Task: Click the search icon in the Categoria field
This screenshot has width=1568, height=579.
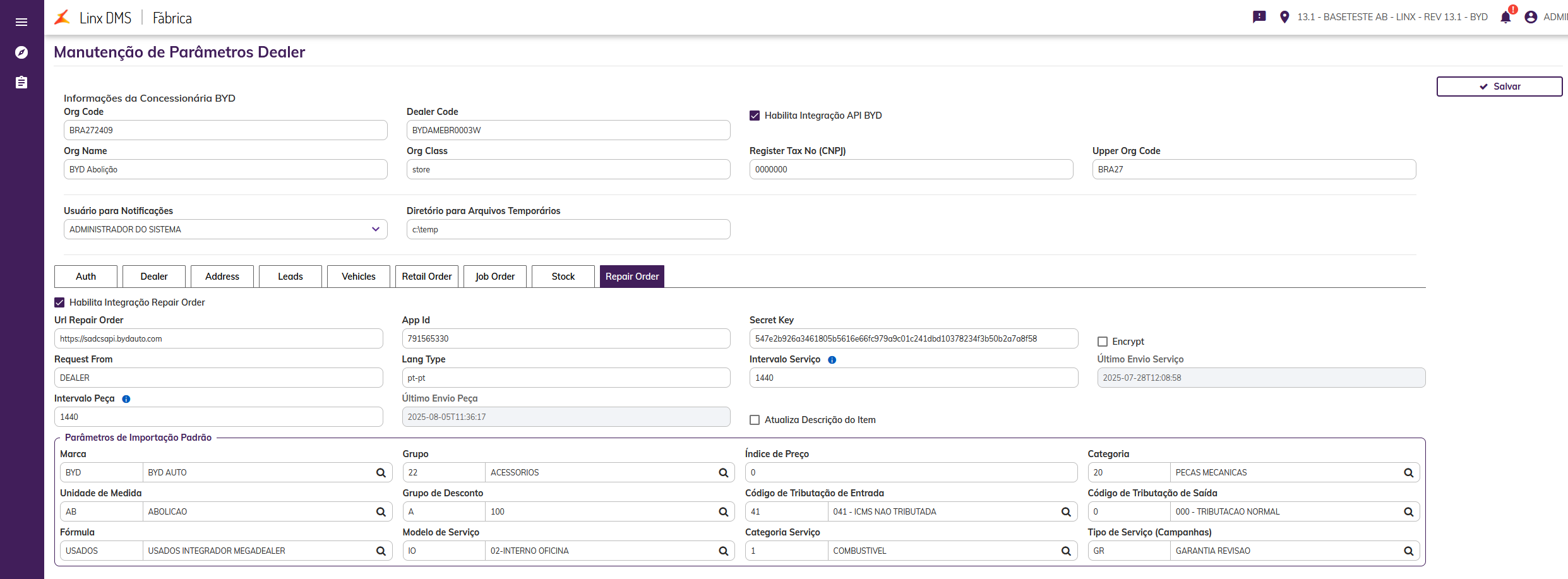Action: click(1408, 473)
